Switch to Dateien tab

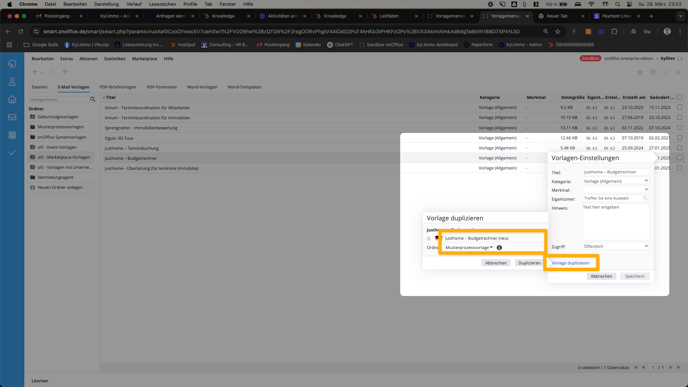39,87
